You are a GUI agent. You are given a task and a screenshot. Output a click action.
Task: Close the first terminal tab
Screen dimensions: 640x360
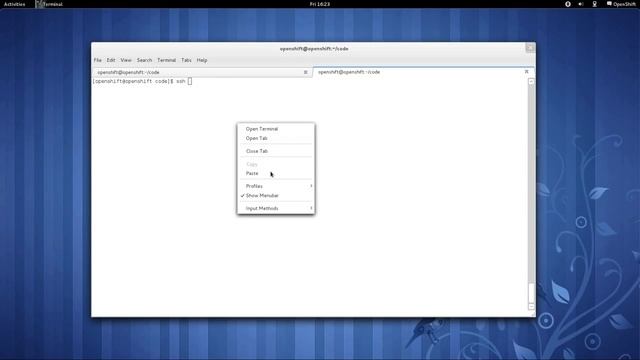pos(305,72)
